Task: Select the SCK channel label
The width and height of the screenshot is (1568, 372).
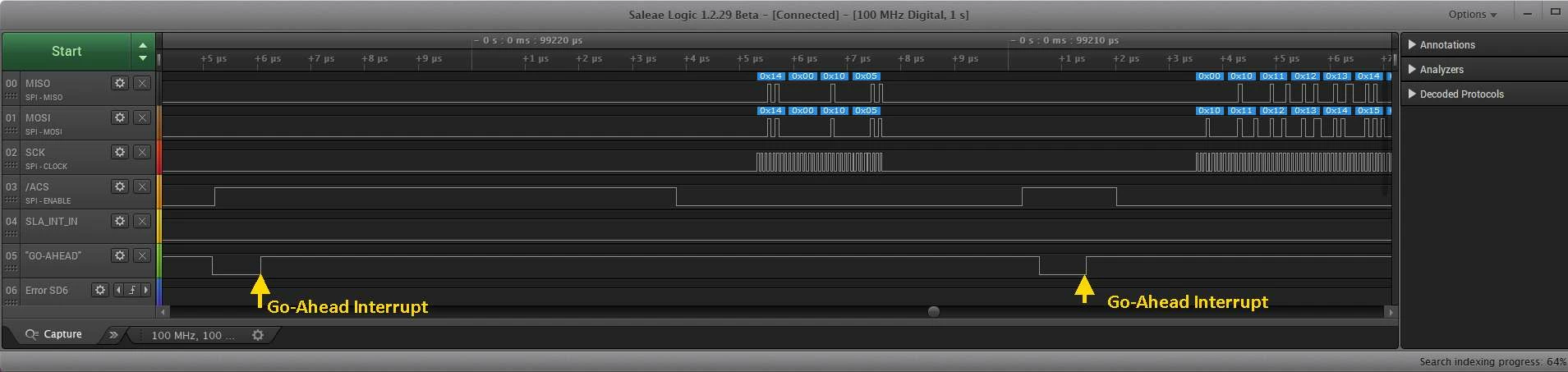Action: [35, 152]
